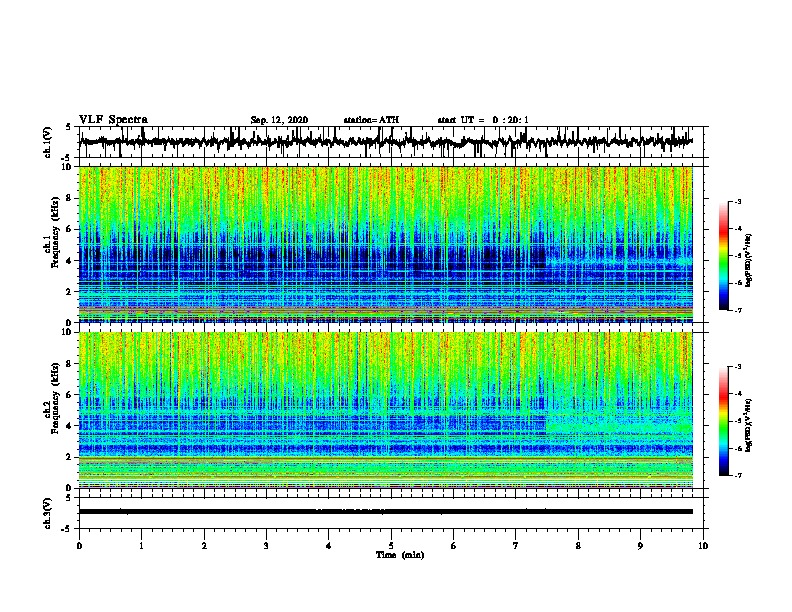792x612 pixels.
Task: Click time axis tick label "9"
Action: (640, 546)
